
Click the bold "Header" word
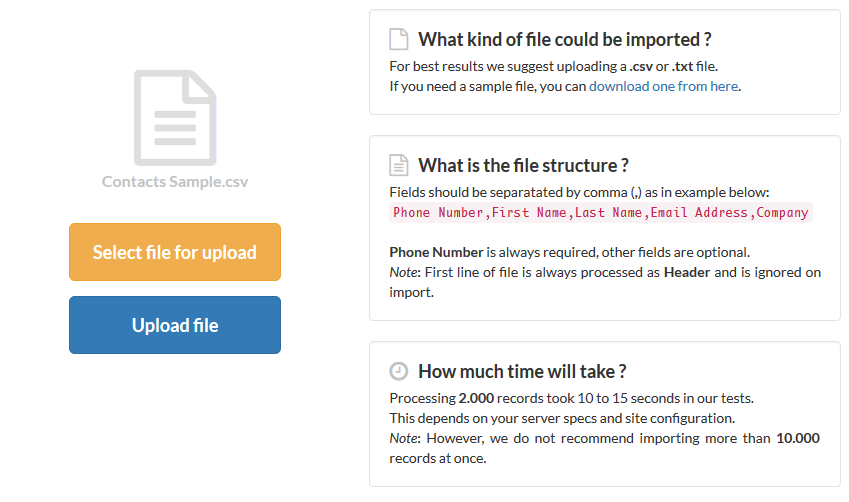pyautogui.click(x=688, y=272)
